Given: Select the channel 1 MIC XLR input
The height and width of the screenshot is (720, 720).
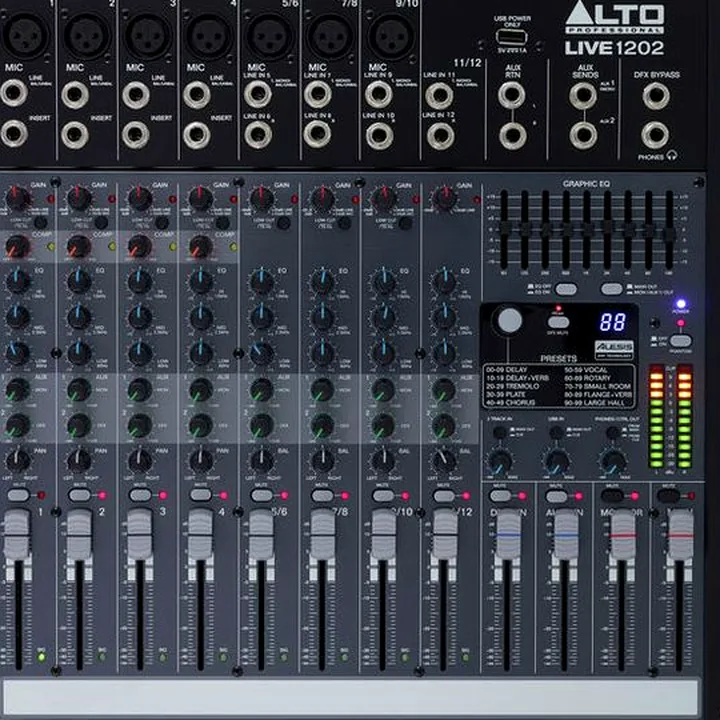Looking at the screenshot, I should [x=25, y=36].
